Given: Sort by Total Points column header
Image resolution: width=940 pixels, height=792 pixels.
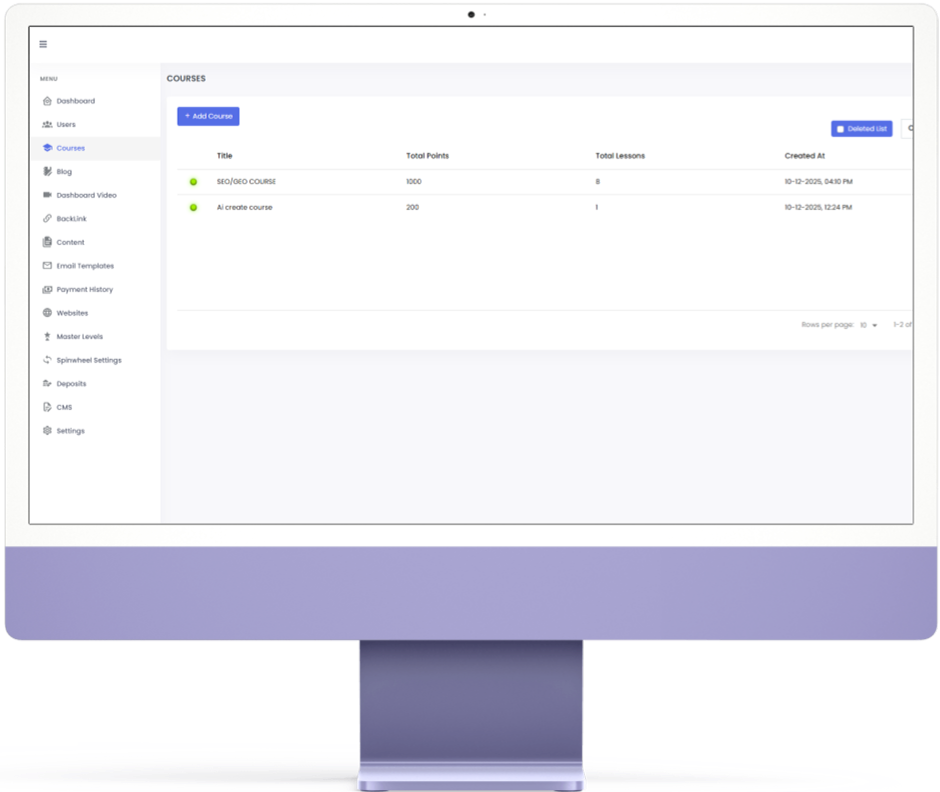Looking at the screenshot, I should [427, 156].
